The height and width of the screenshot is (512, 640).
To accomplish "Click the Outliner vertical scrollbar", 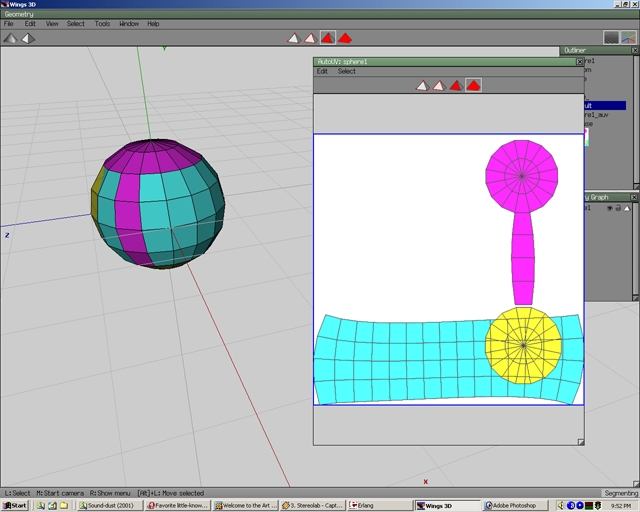I will click(x=636, y=119).
